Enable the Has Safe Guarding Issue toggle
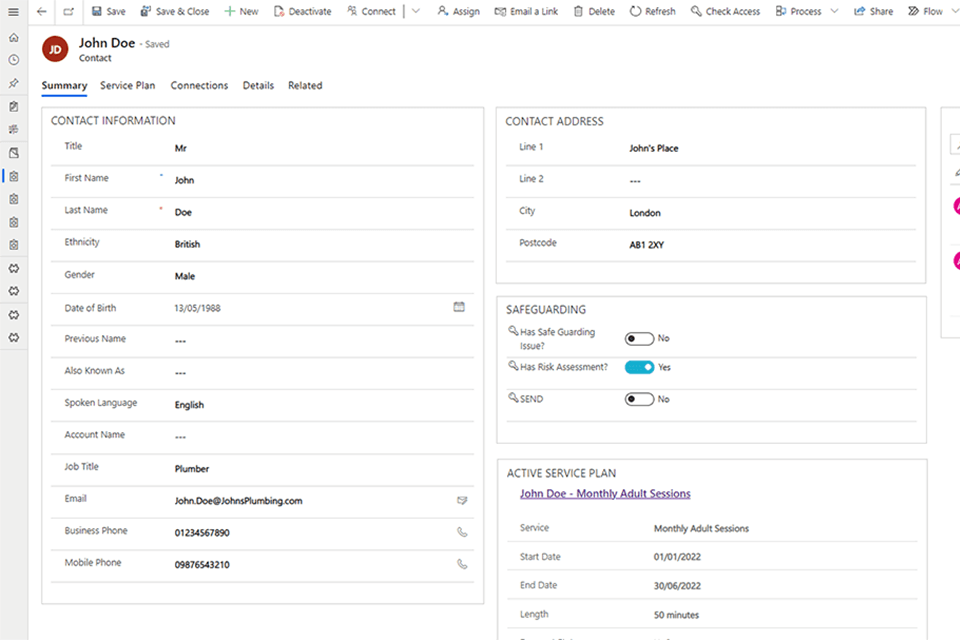 point(639,339)
